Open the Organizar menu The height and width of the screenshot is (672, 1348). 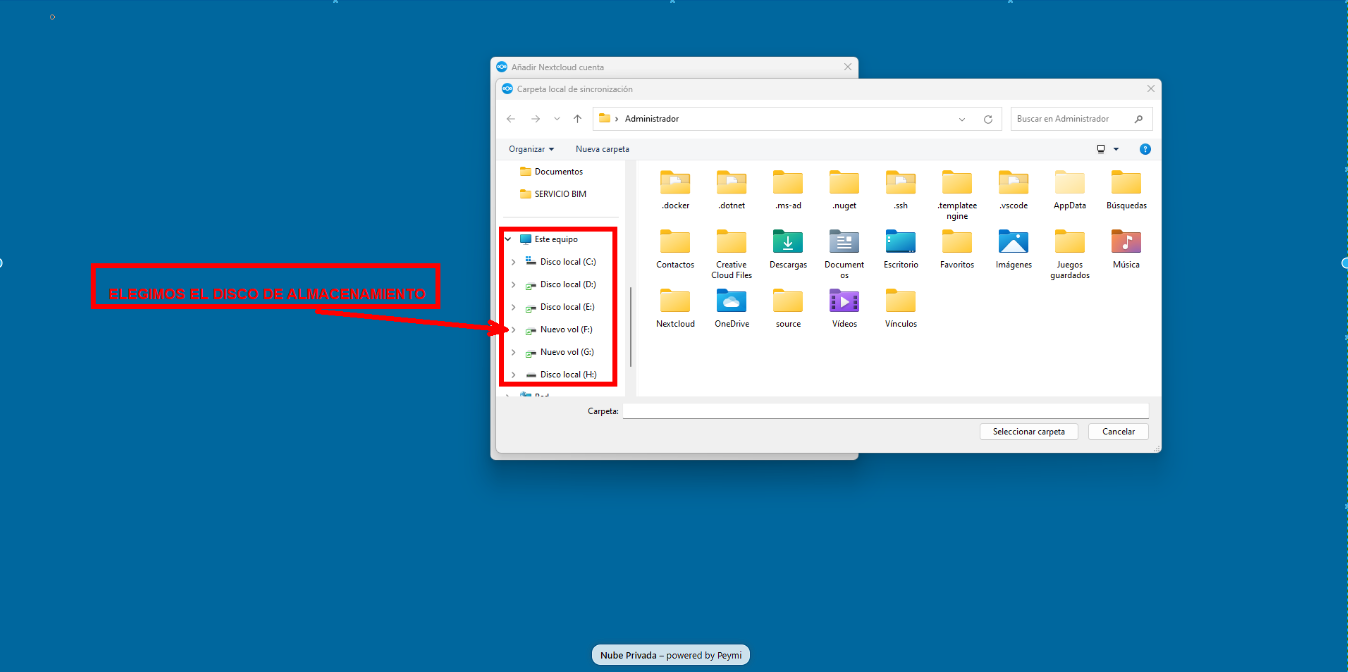click(x=531, y=149)
